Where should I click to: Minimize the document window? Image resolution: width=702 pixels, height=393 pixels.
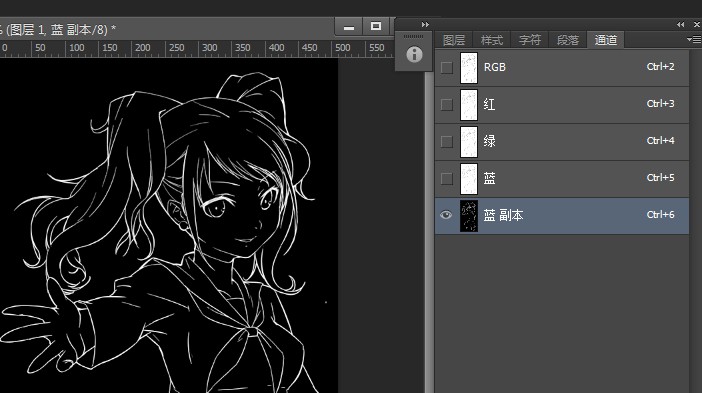click(349, 27)
